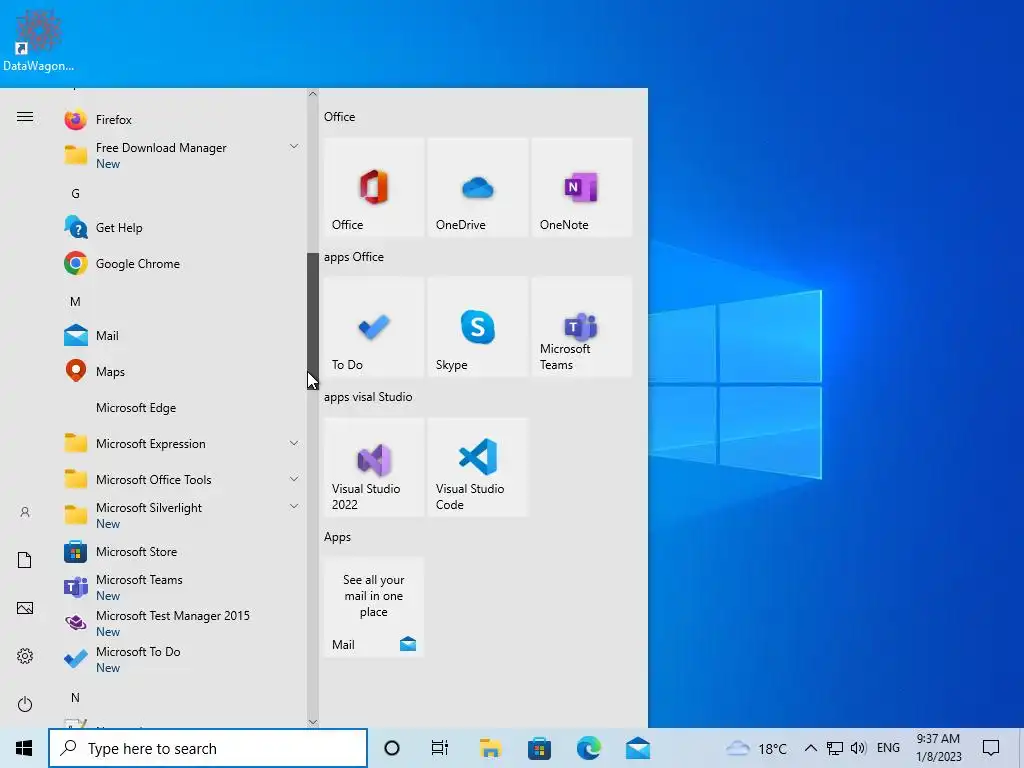Open Cortana from the taskbar
The image size is (1024, 768).
point(392,748)
